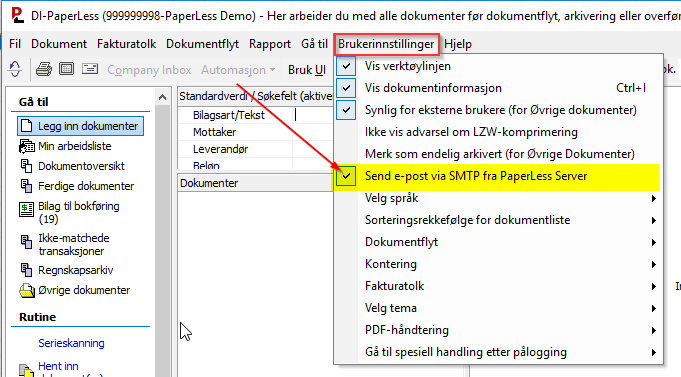Expand the PDF-håndtering submenu
The width and height of the screenshot is (681, 377).
(498, 330)
